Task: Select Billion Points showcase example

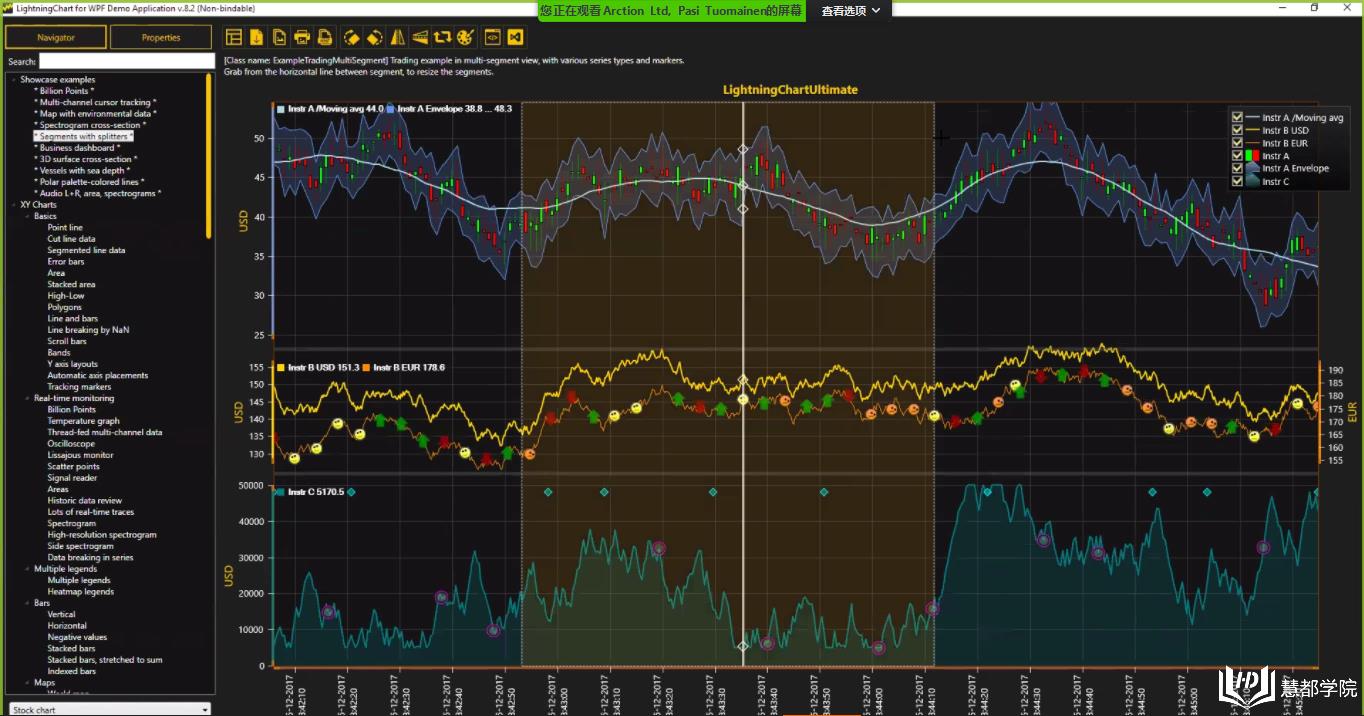Action: point(65,91)
